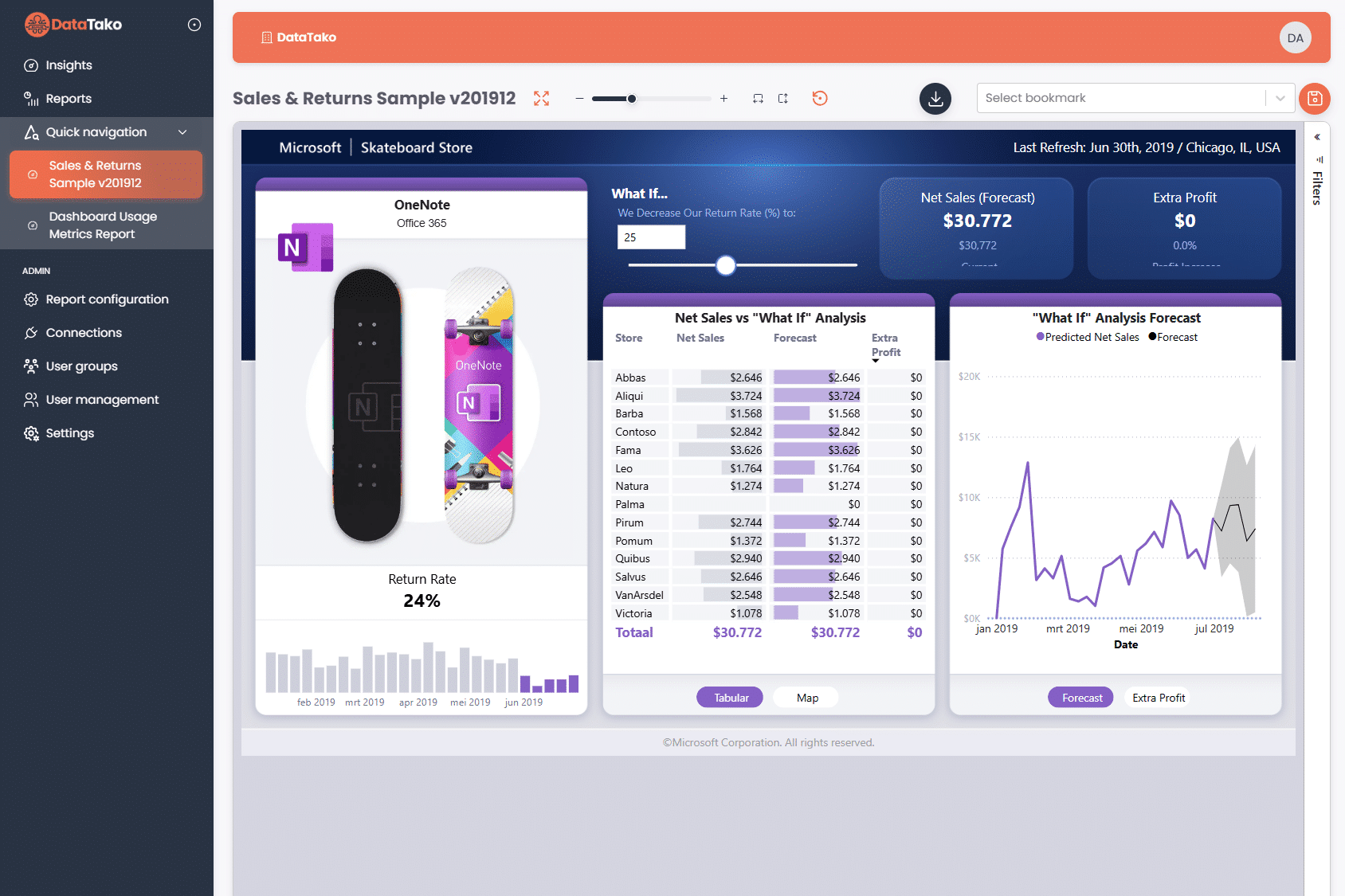Switch the analysis table to Map view

[806, 697]
